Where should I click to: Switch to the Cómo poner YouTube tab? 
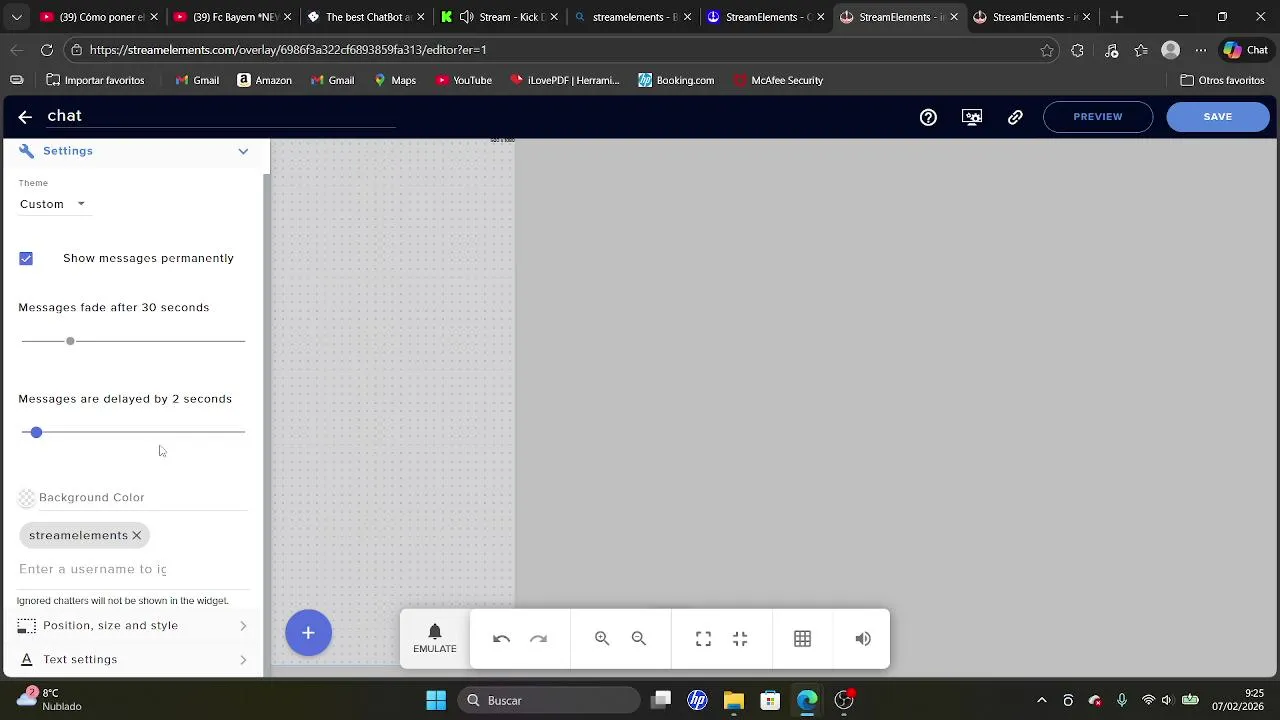pyautogui.click(x=100, y=17)
